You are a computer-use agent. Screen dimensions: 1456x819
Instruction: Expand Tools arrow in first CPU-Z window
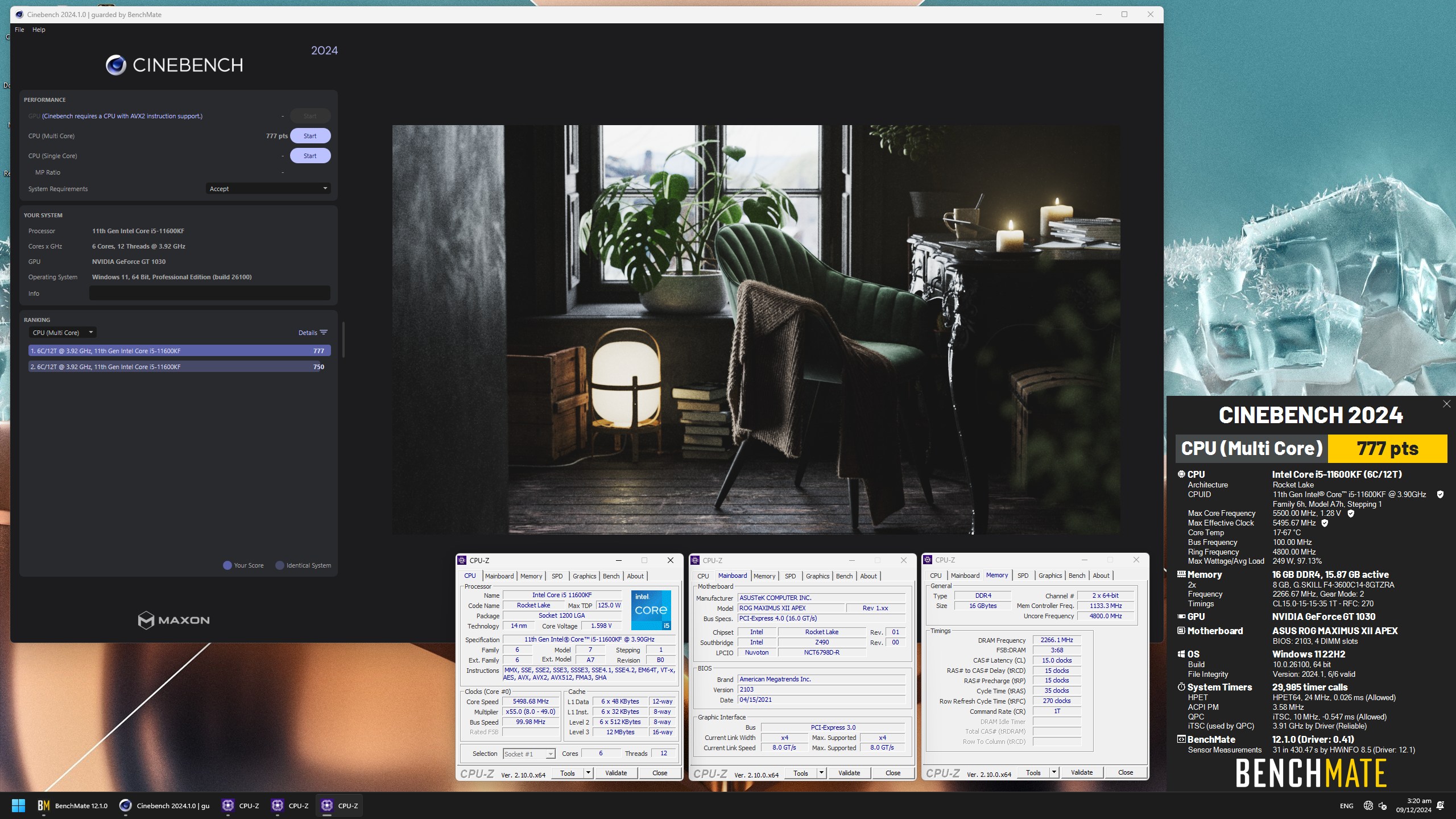click(x=588, y=773)
